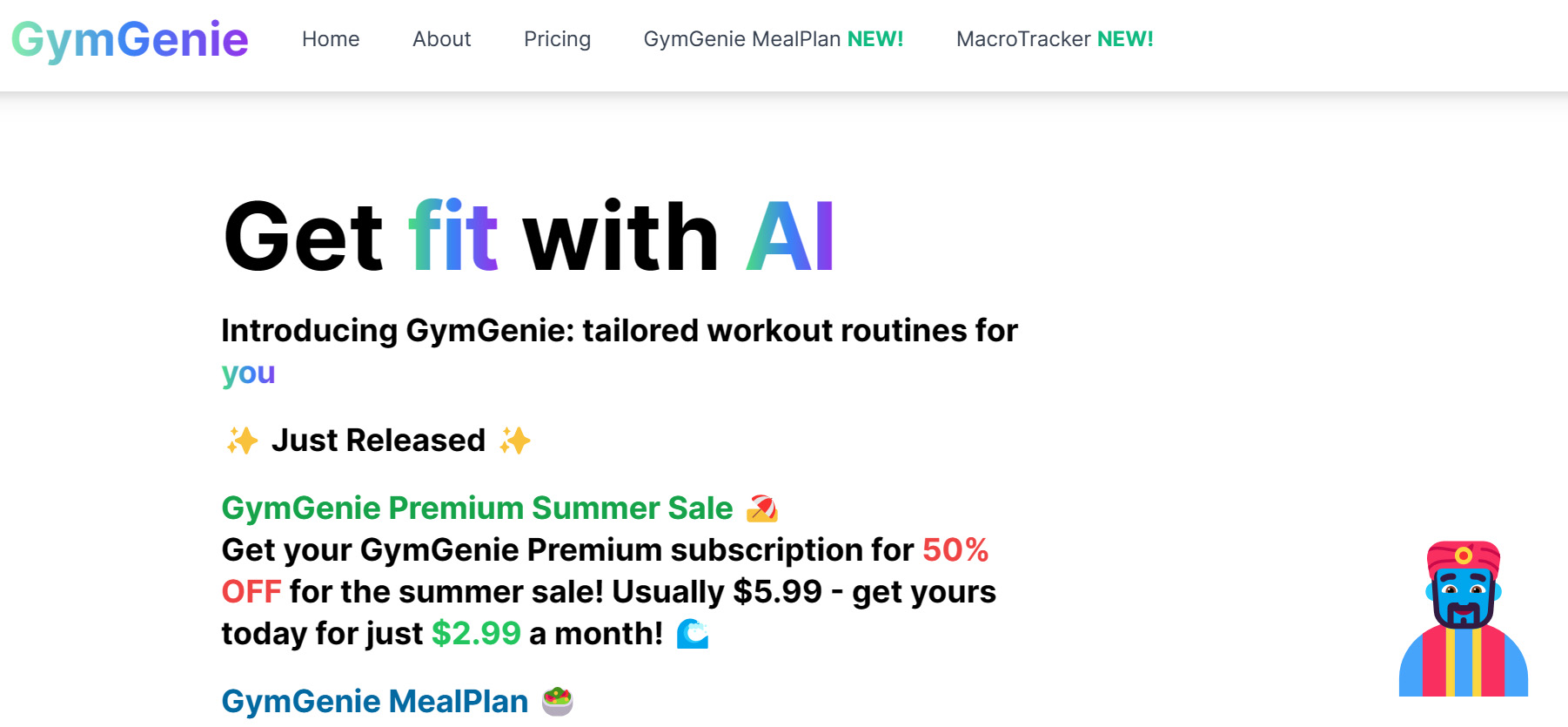The height and width of the screenshot is (727, 1568).
Task: Open the green GymGenie Premium Summer Sale heading
Action: (x=477, y=508)
